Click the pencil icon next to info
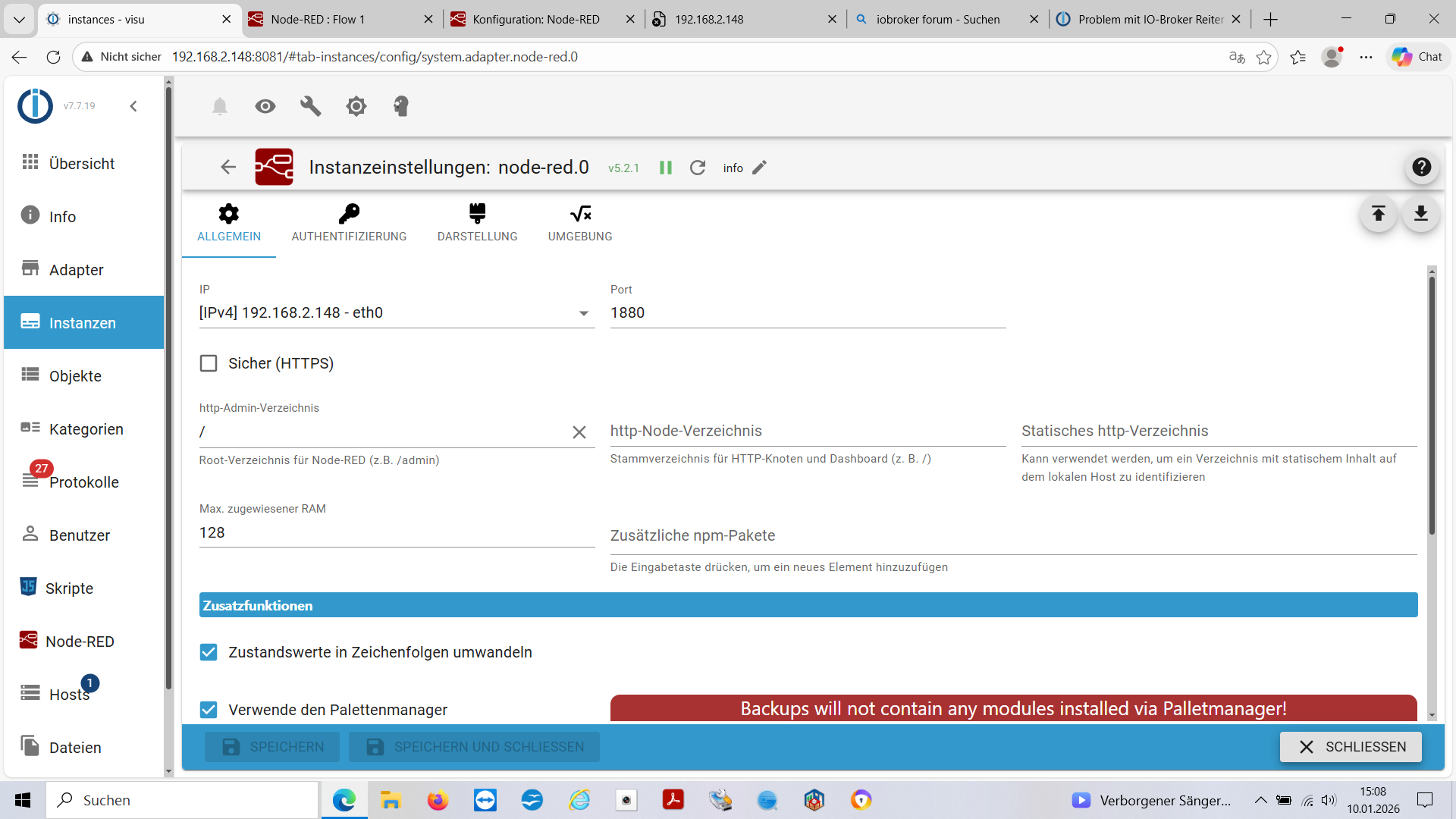 click(760, 168)
